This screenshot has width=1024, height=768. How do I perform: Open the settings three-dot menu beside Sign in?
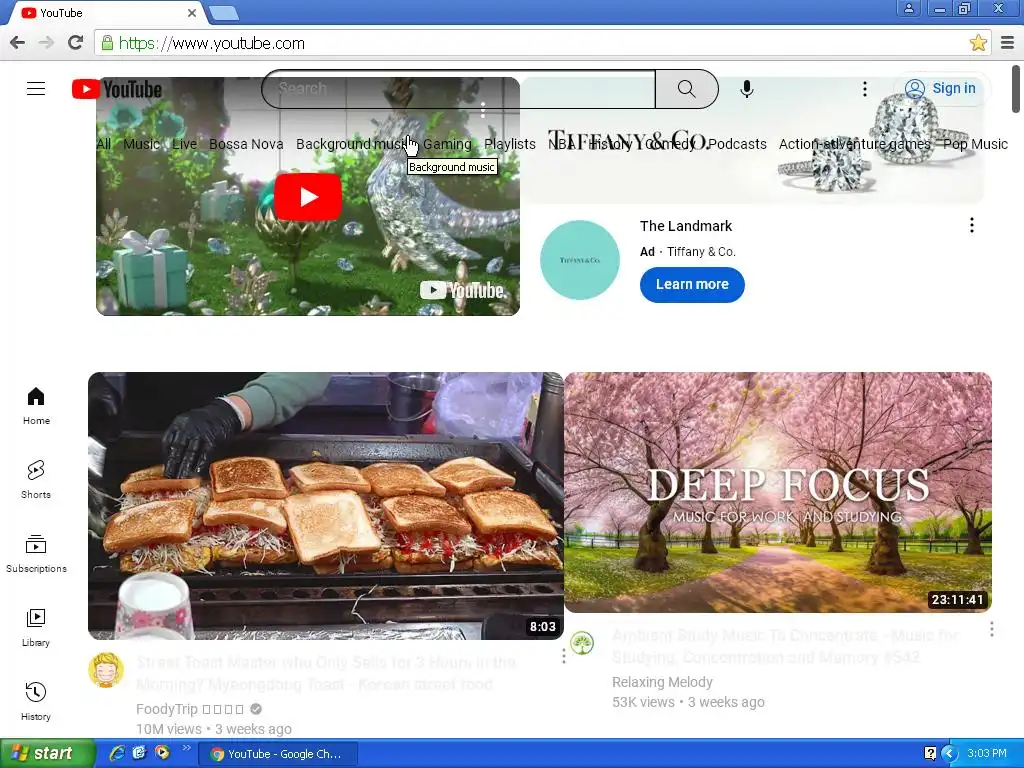point(865,89)
